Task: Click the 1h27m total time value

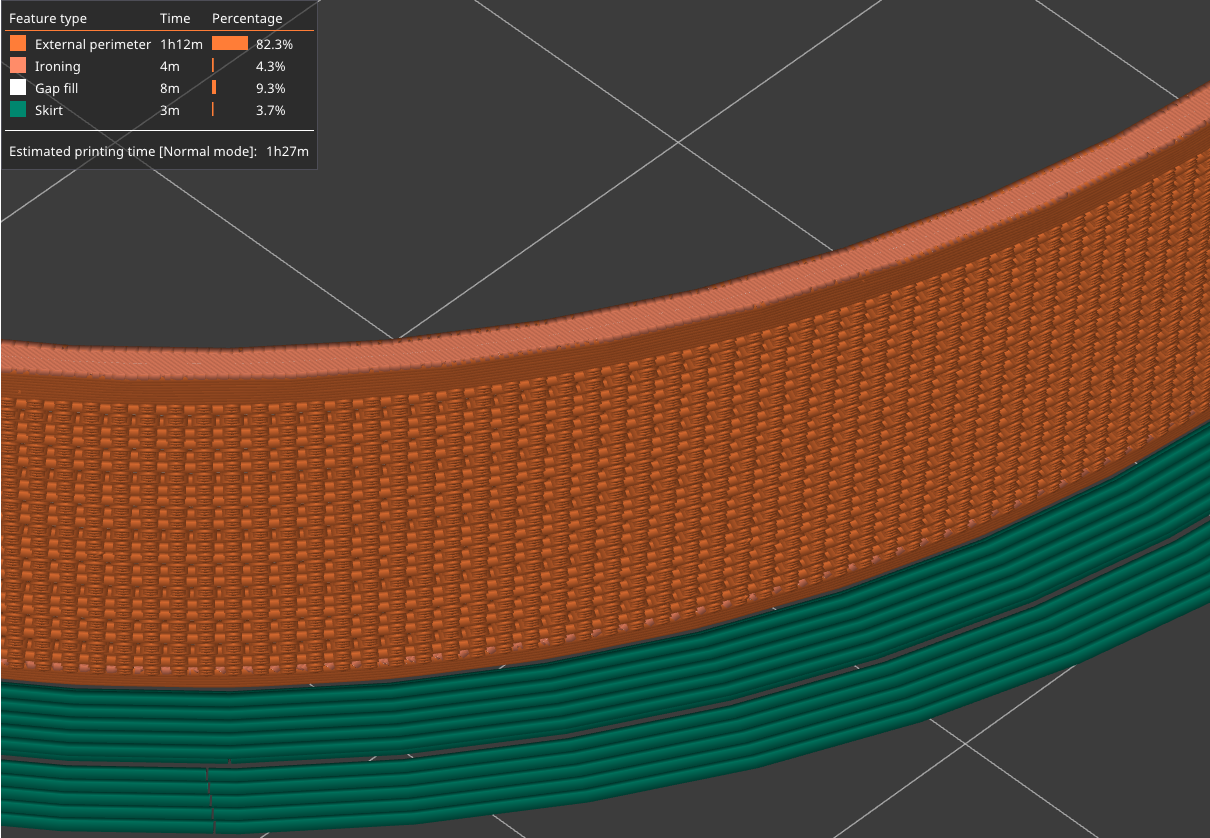Action: click(x=287, y=151)
